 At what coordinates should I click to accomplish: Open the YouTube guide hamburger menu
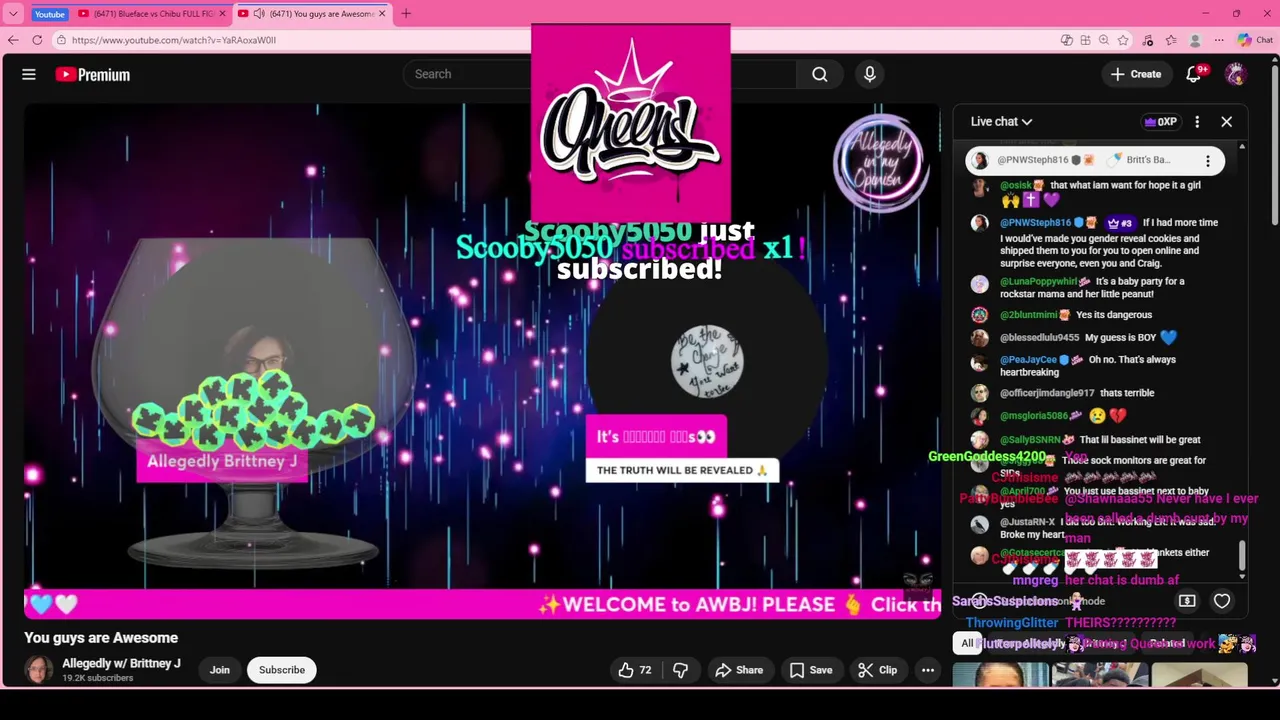29,74
